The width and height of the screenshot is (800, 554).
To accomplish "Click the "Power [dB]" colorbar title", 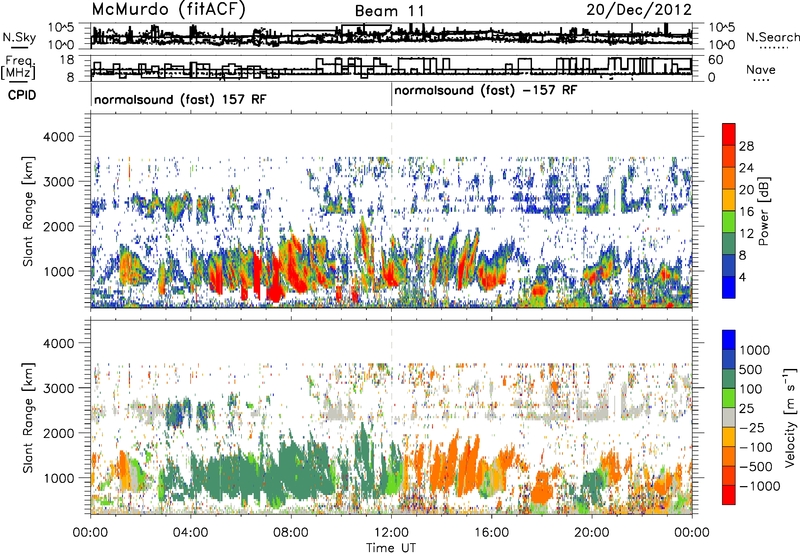I will coord(763,211).
